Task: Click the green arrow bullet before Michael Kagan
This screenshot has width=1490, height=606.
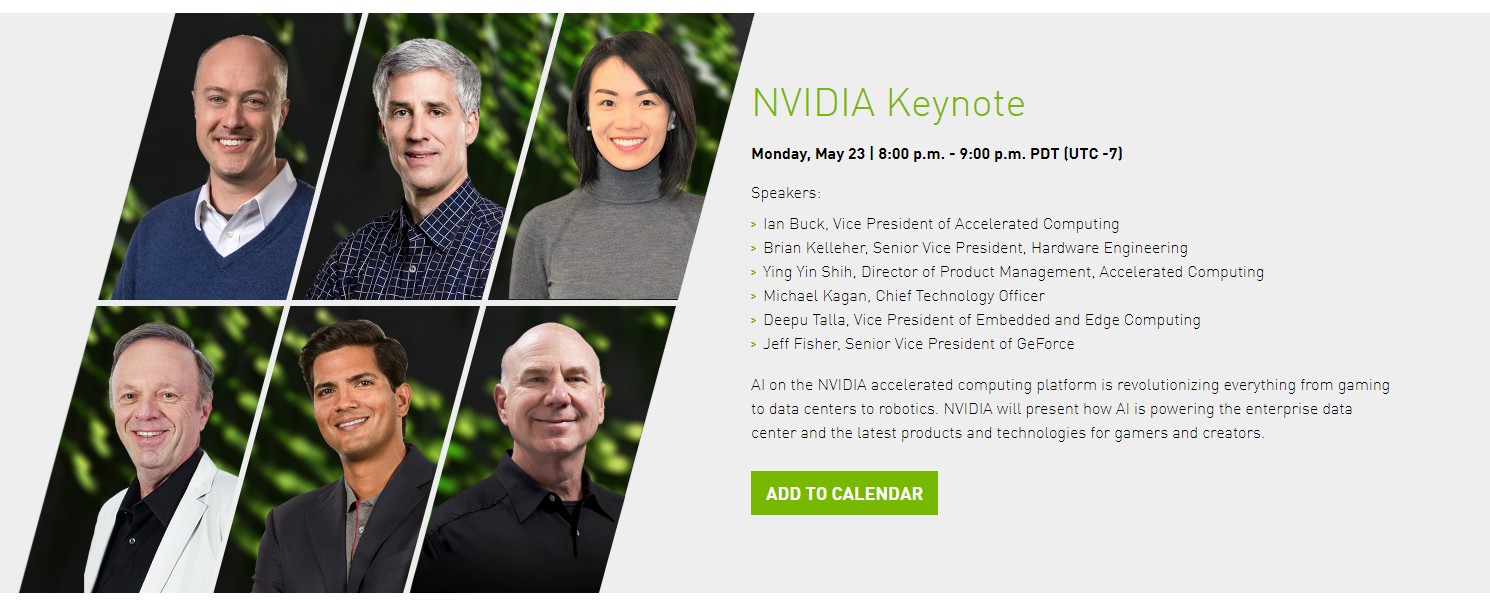Action: 754,297
